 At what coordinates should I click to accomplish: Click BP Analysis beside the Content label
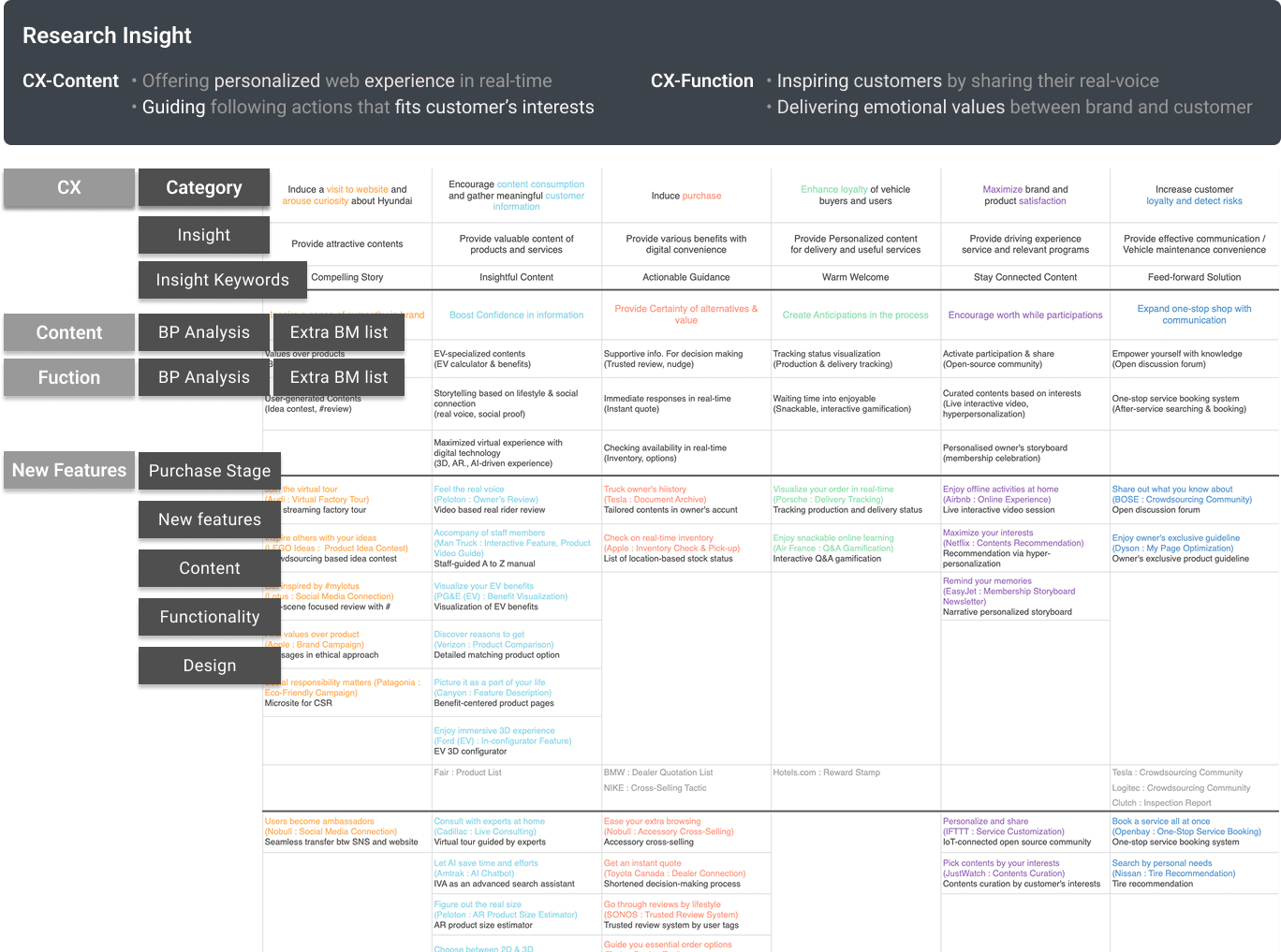tap(203, 332)
